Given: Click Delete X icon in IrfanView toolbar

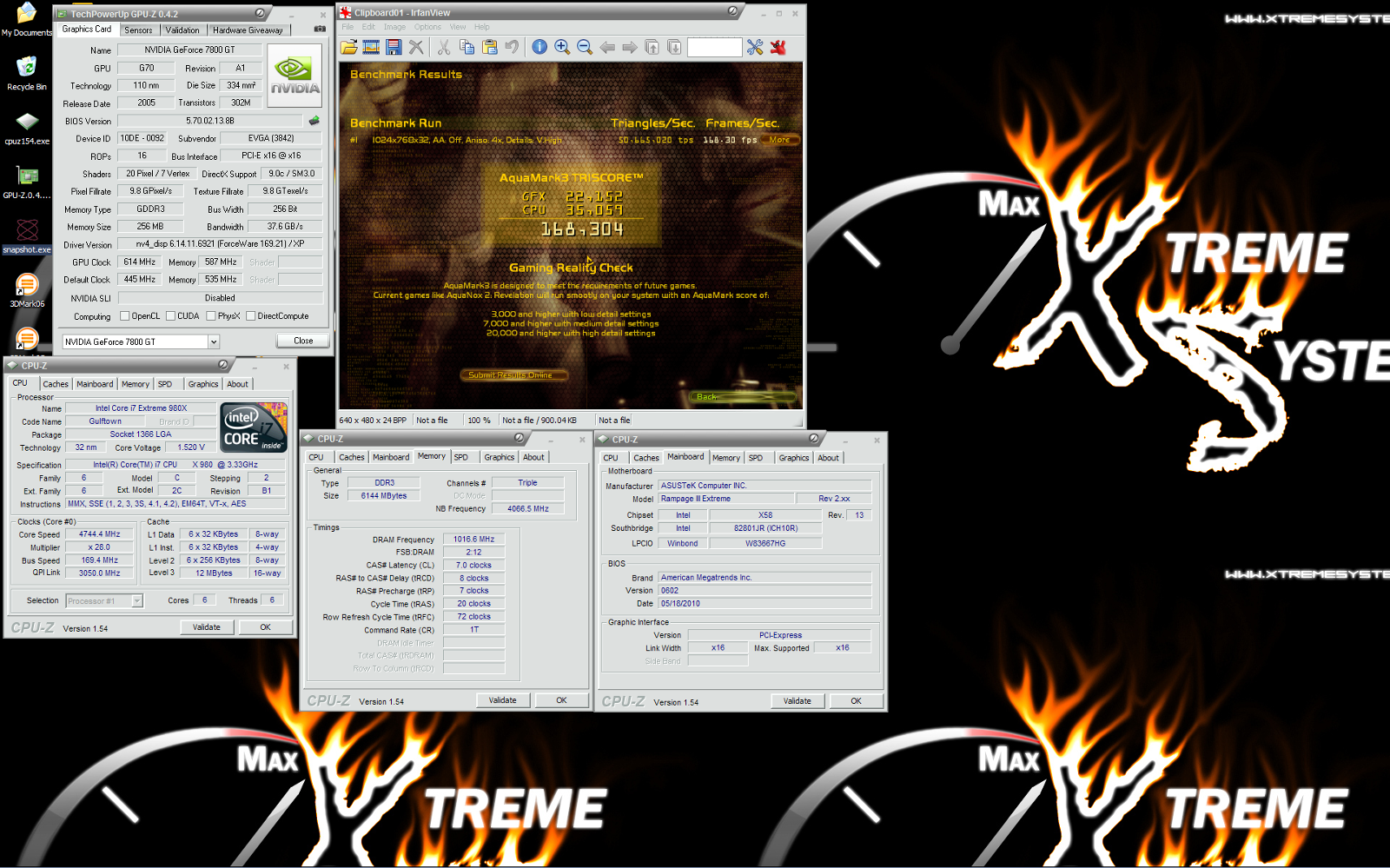Looking at the screenshot, I should (x=416, y=47).
